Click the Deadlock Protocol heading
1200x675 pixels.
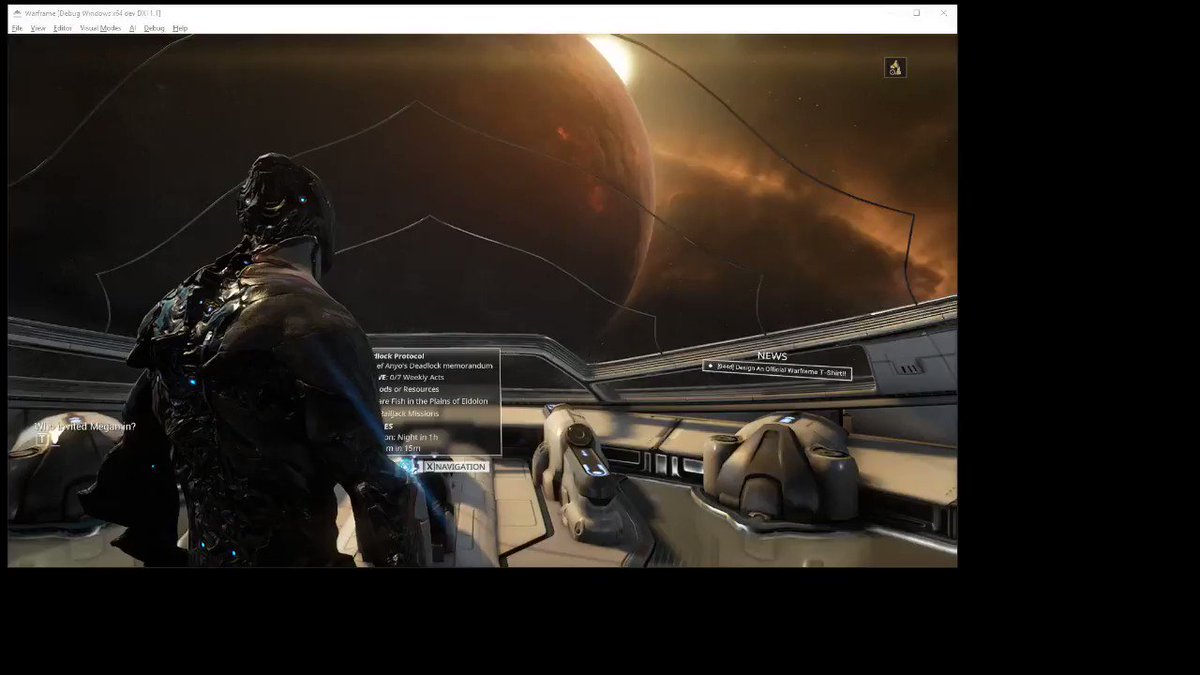pos(399,355)
